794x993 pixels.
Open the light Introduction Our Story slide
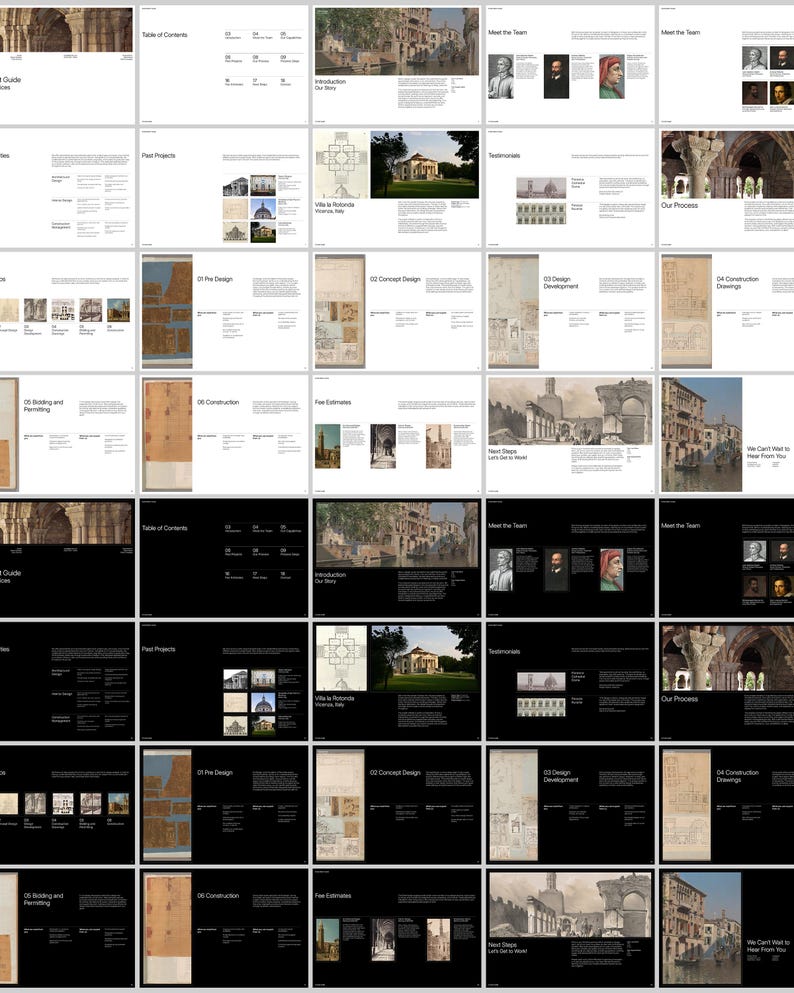[x=397, y=65]
